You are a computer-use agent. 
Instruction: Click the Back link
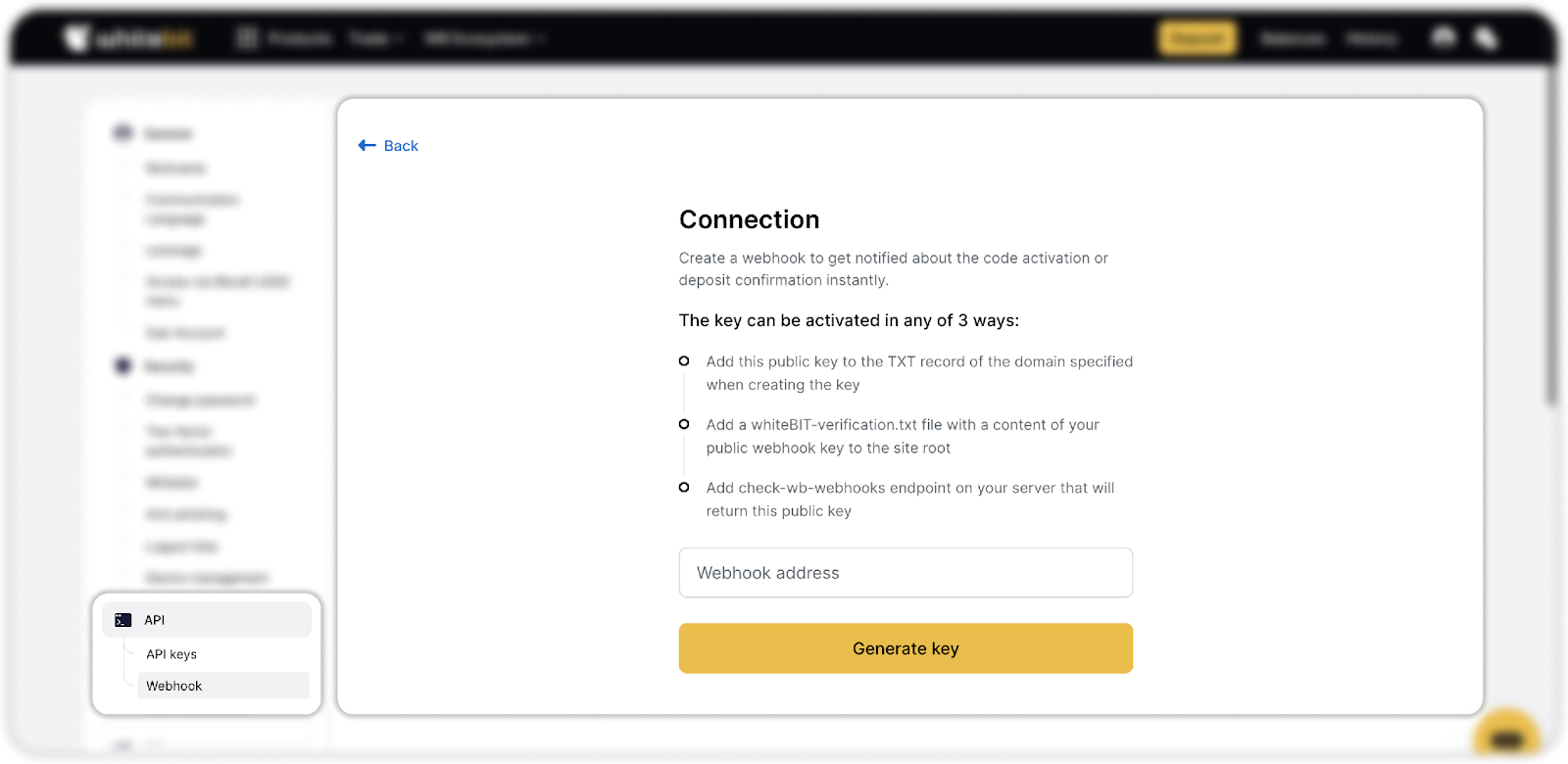[401, 146]
